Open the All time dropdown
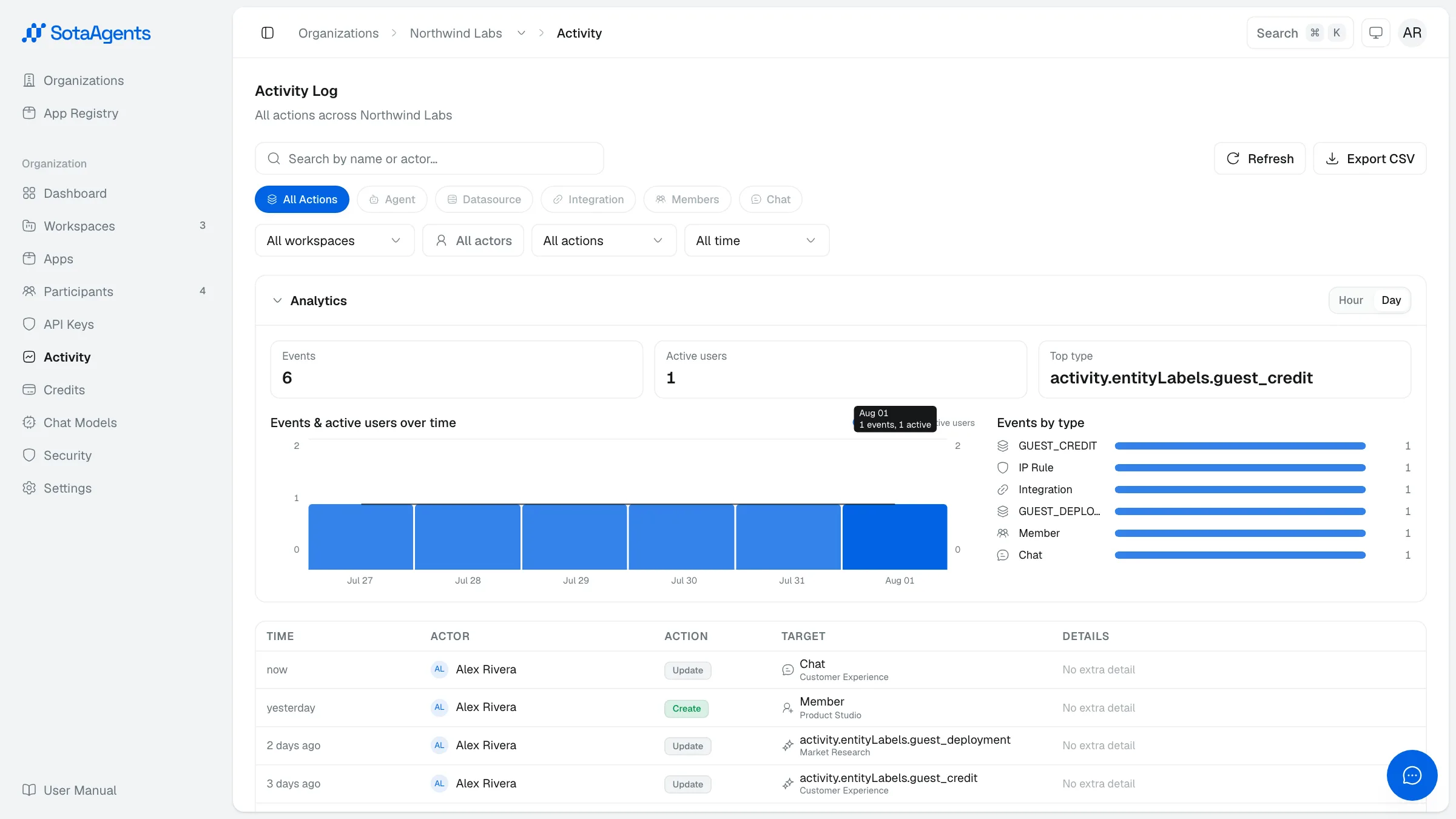 click(x=757, y=240)
